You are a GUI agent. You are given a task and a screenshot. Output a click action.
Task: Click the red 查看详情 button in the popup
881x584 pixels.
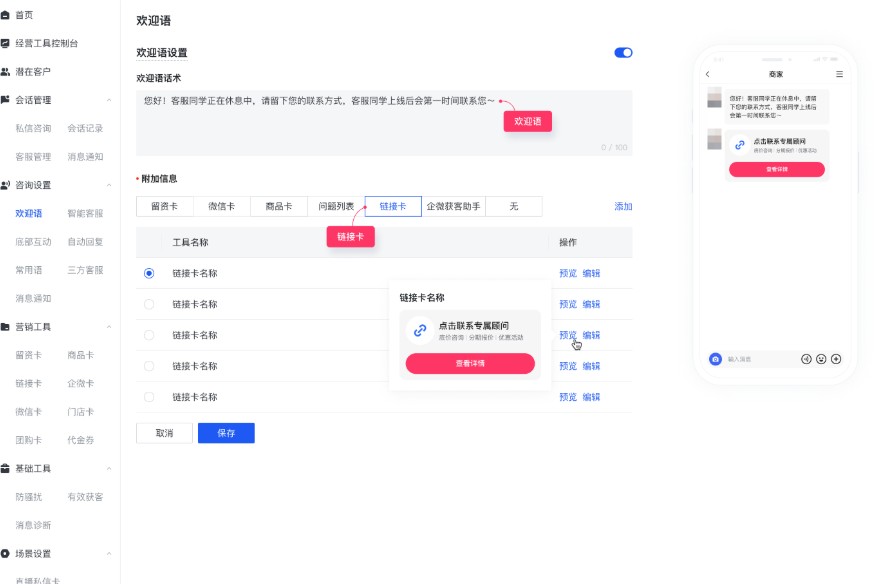coord(470,364)
